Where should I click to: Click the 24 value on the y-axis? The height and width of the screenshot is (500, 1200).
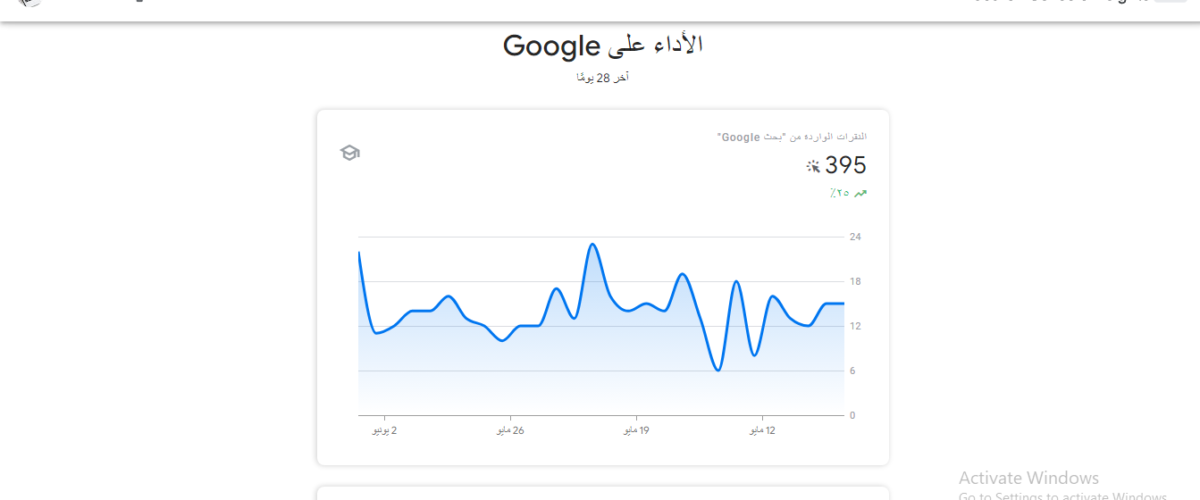tap(855, 237)
